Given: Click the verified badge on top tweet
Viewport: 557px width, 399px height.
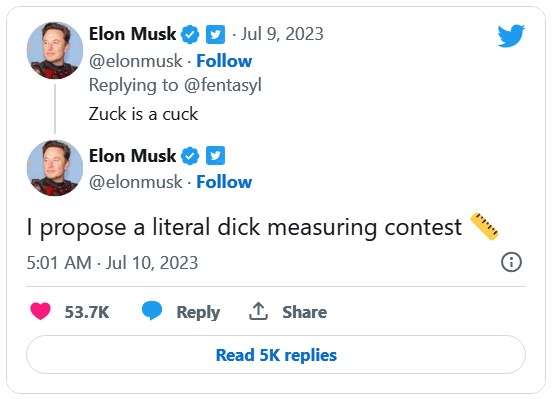Looking at the screenshot, I should [x=190, y=34].
